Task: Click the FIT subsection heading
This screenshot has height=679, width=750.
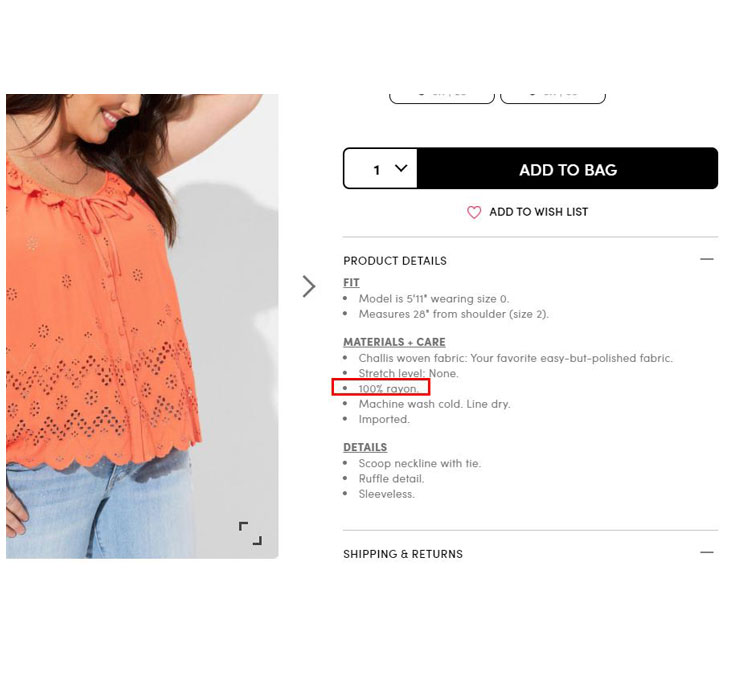Action: 351,283
